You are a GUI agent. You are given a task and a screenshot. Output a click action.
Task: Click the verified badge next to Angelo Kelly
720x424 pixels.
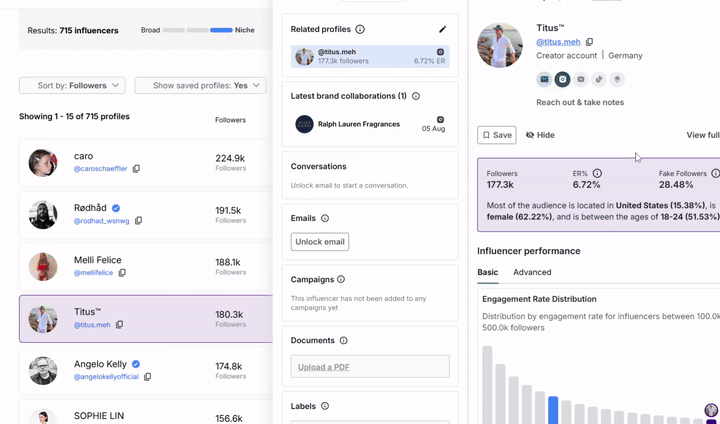tap(136, 364)
